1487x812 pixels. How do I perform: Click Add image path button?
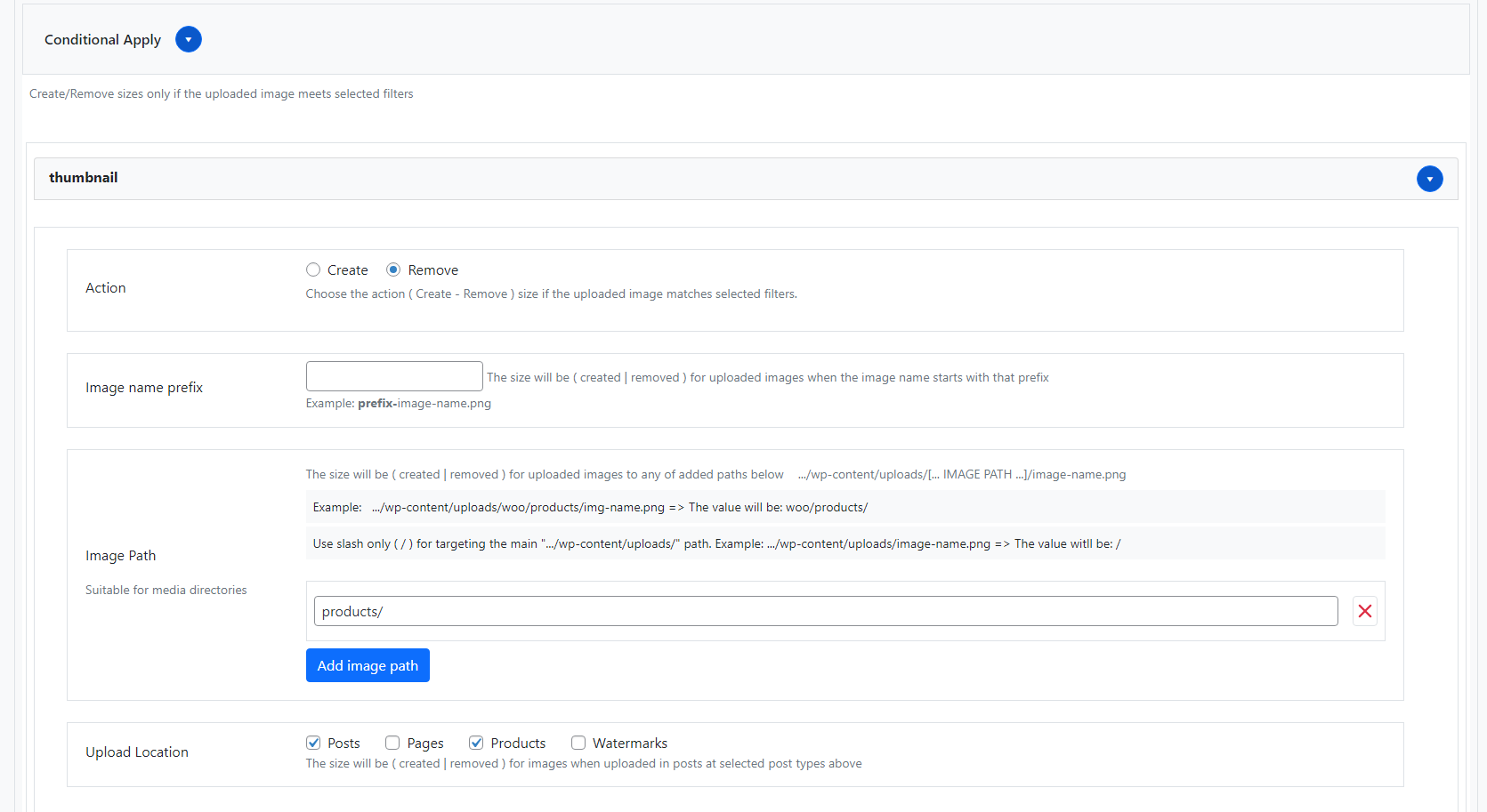point(368,665)
